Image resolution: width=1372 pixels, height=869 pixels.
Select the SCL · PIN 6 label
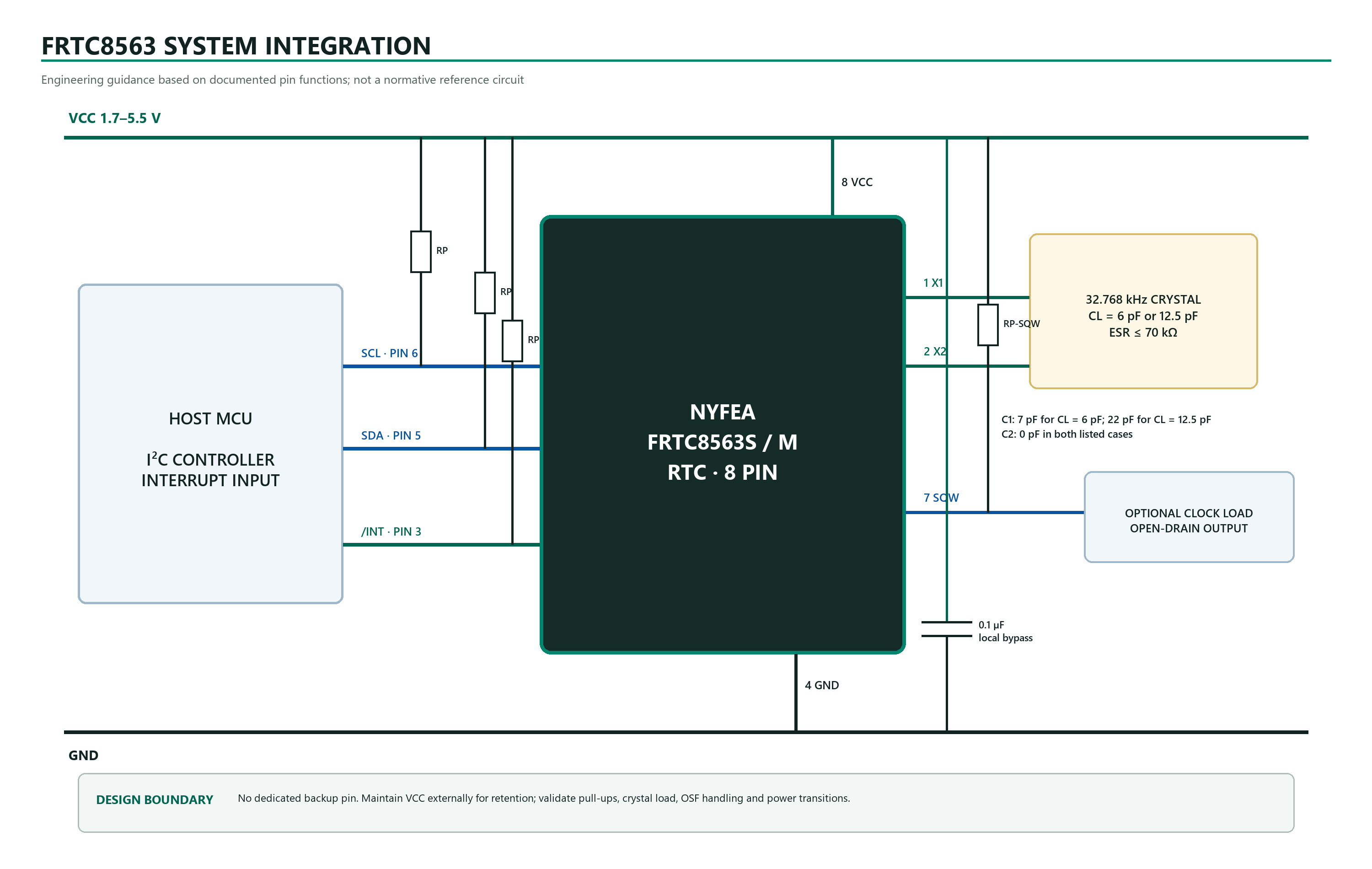(x=389, y=353)
